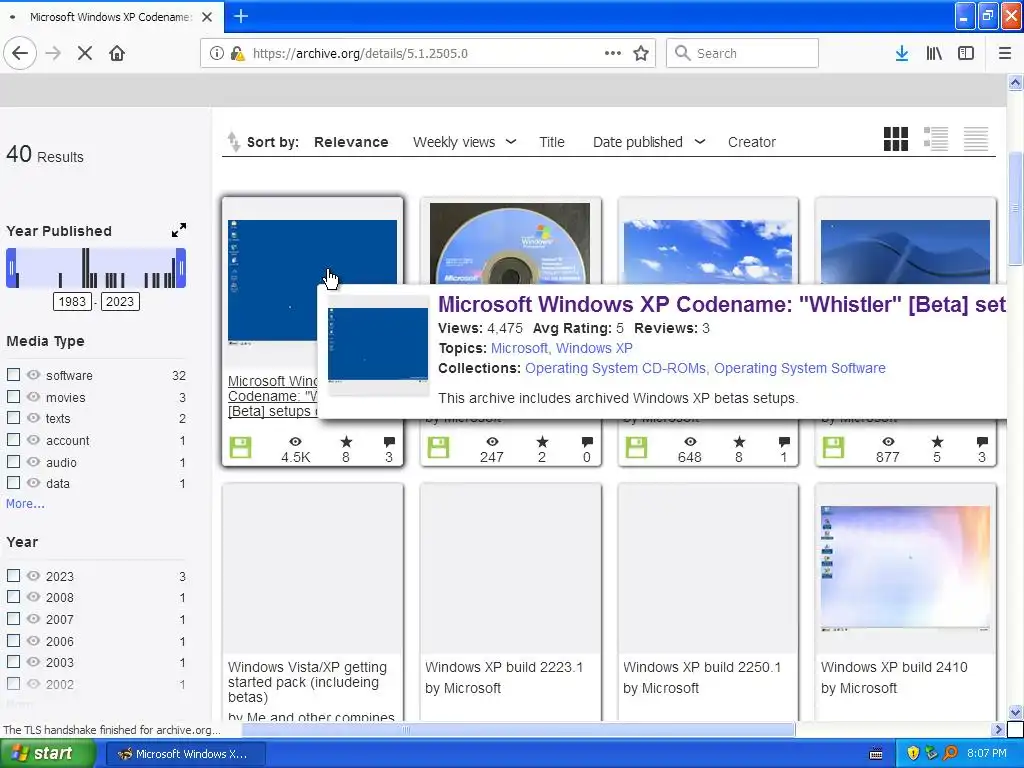Open Windows XP build 2223.1 item
The width and height of the screenshot is (1024, 768).
(504, 667)
